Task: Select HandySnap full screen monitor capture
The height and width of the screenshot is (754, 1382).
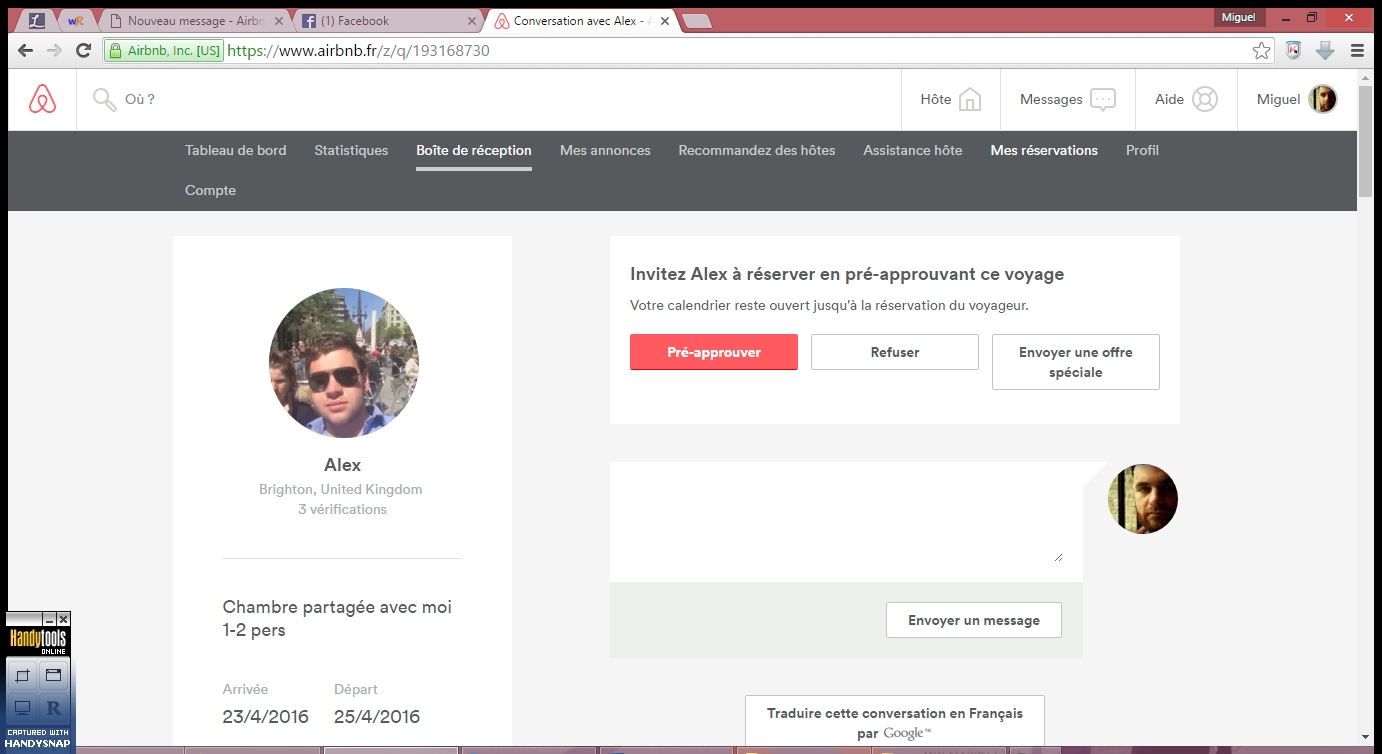Action: [23, 708]
